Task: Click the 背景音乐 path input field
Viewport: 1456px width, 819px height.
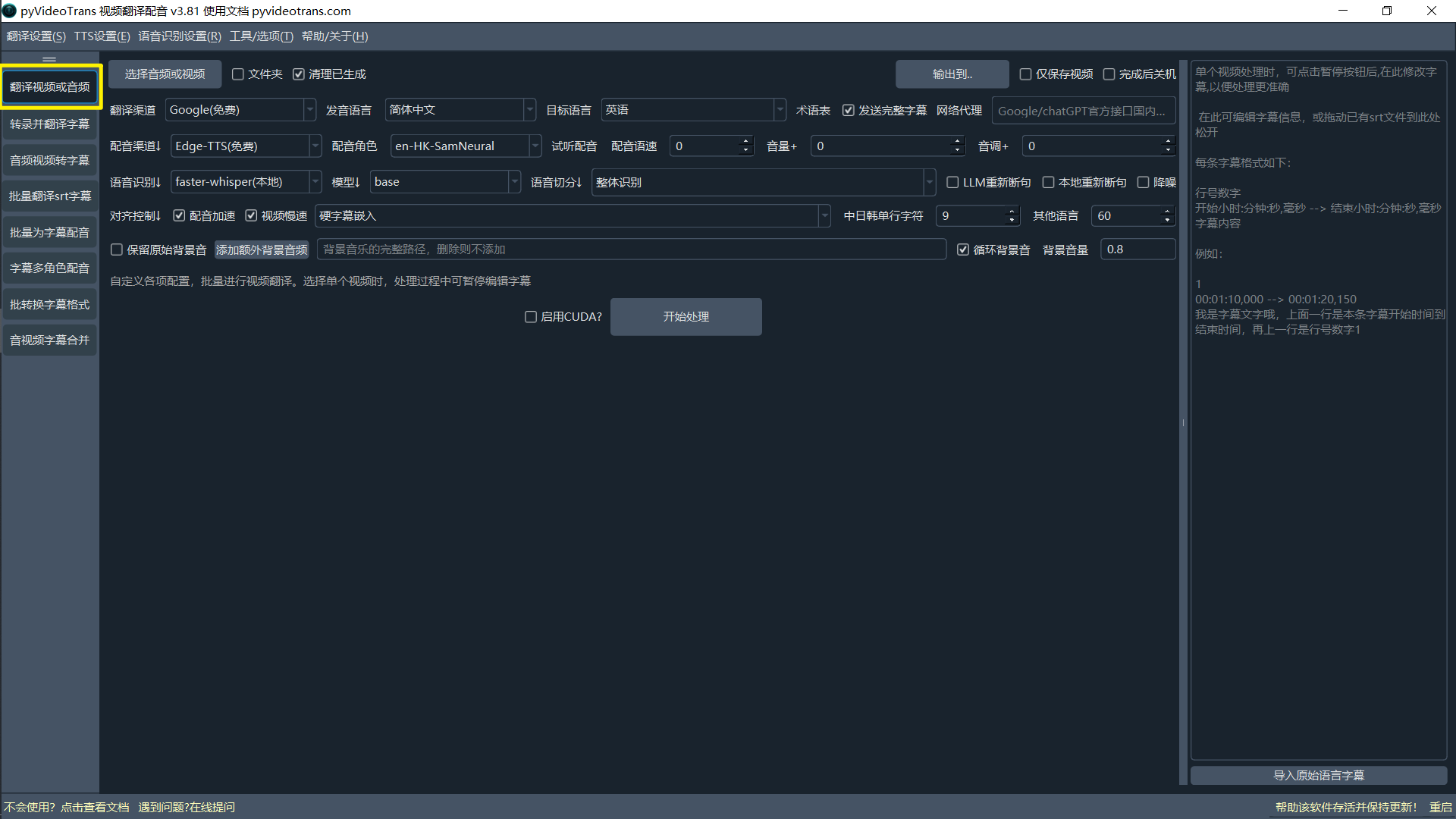Action: pyautogui.click(x=631, y=249)
